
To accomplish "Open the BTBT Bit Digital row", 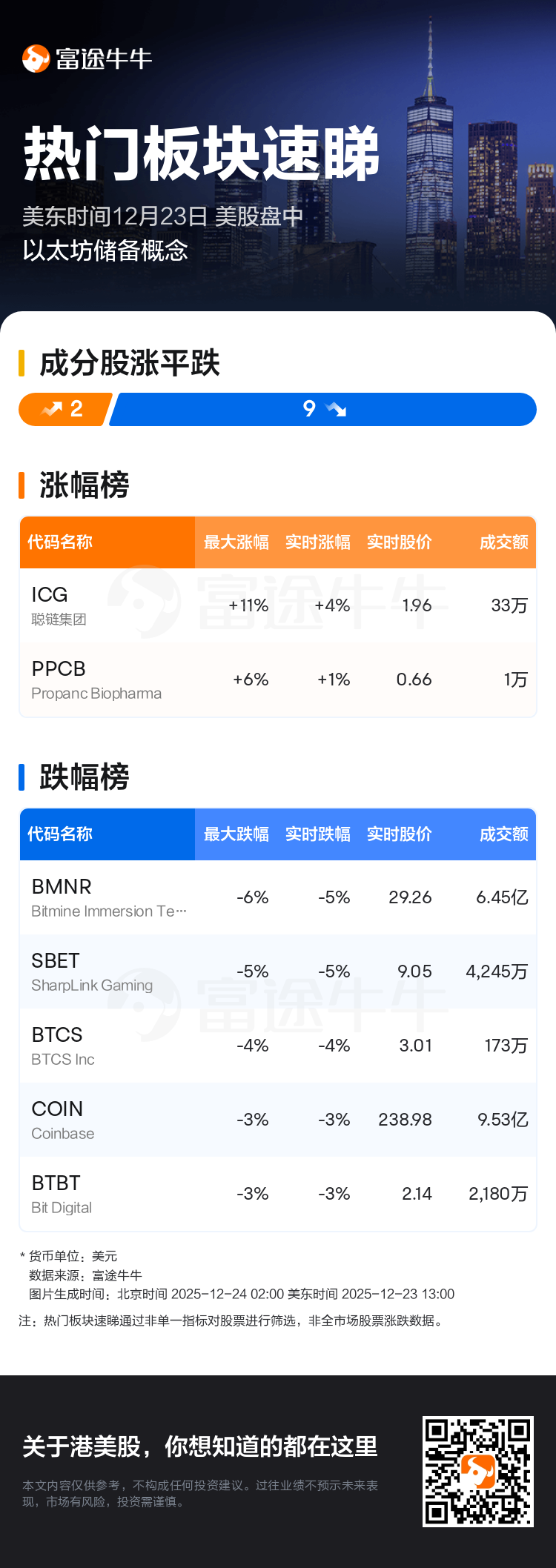I will point(278,1194).
